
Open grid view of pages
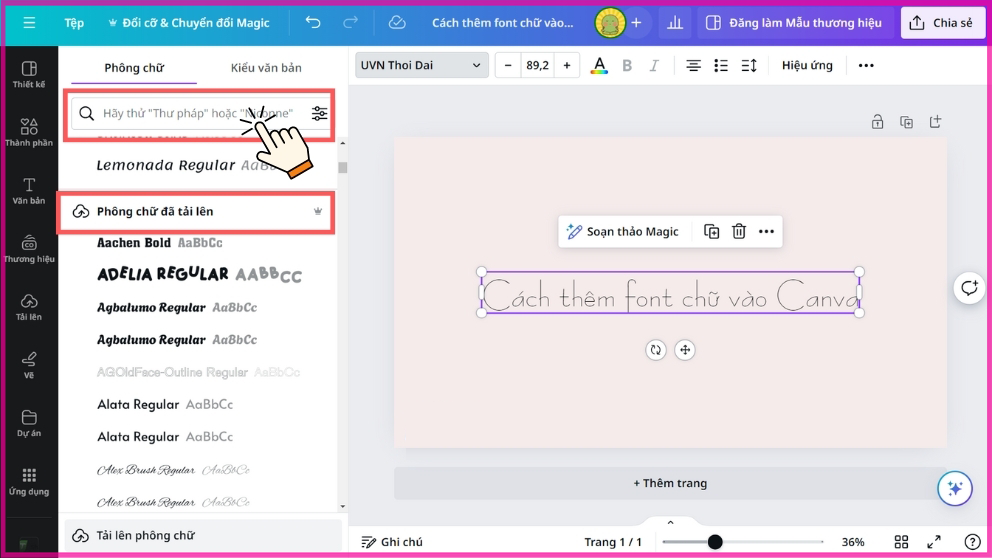coord(902,542)
